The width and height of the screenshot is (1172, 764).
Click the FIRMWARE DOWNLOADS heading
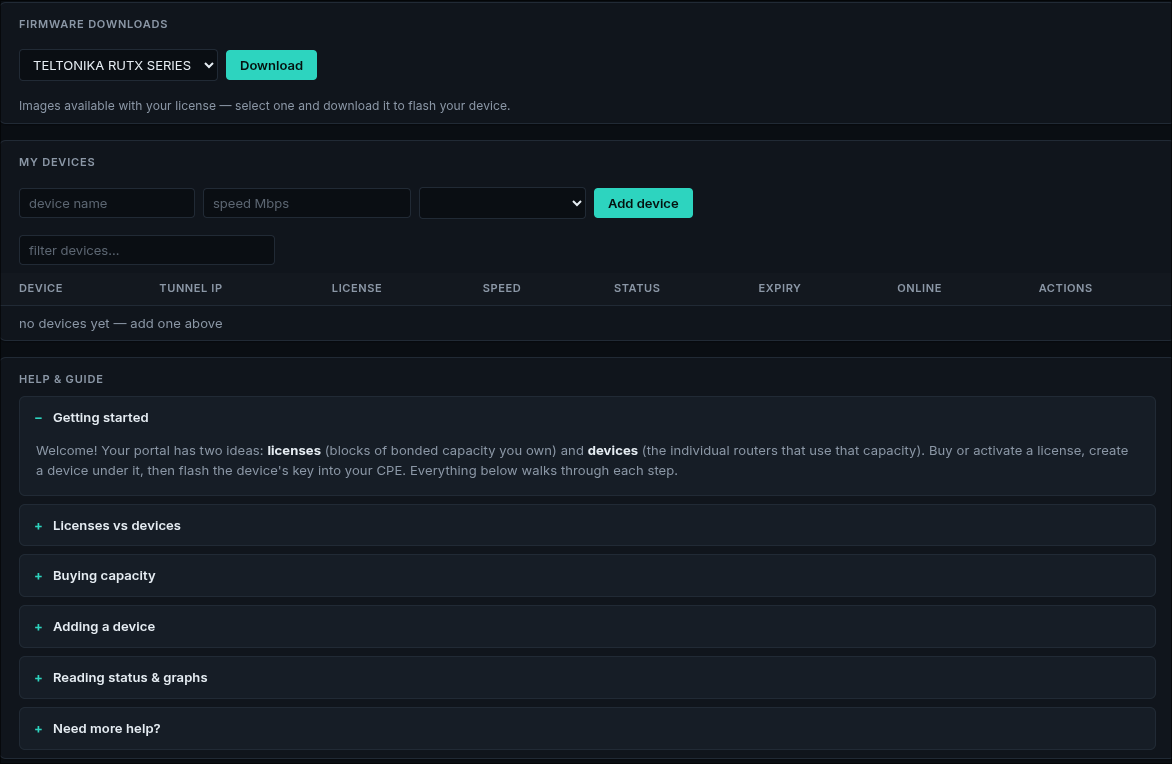tap(93, 24)
